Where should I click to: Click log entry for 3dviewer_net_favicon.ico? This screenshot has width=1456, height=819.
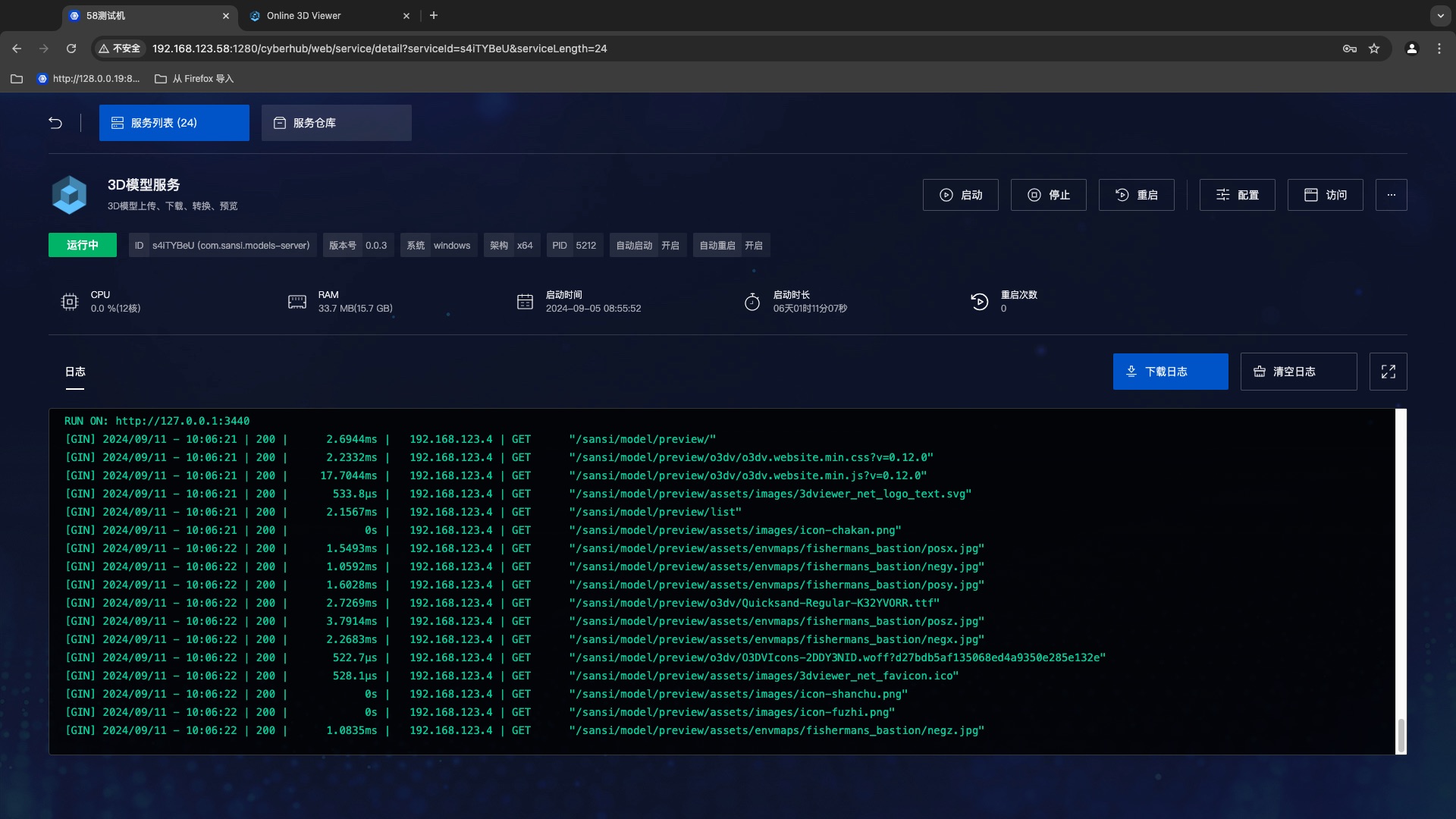click(512, 676)
